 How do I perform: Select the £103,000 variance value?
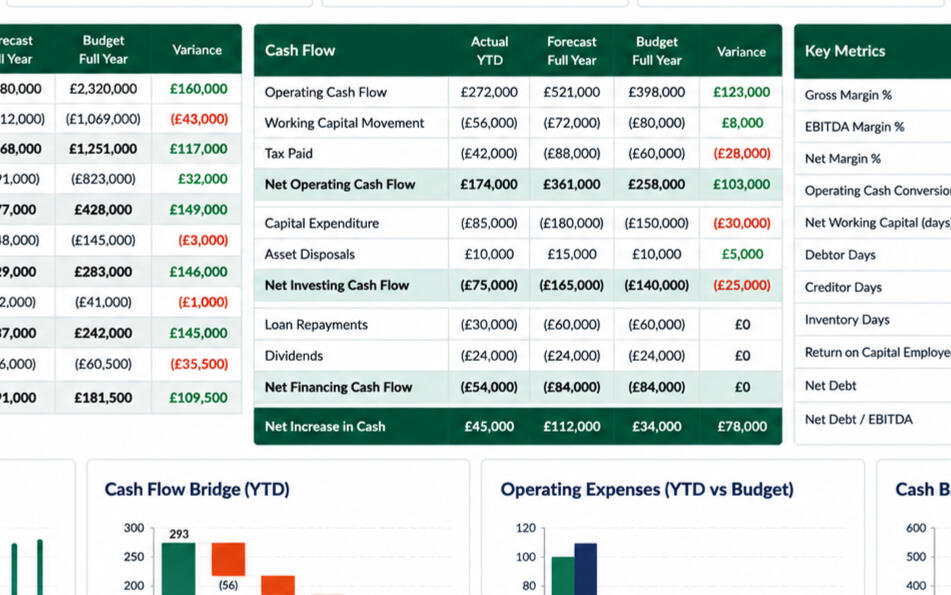pyautogui.click(x=741, y=184)
